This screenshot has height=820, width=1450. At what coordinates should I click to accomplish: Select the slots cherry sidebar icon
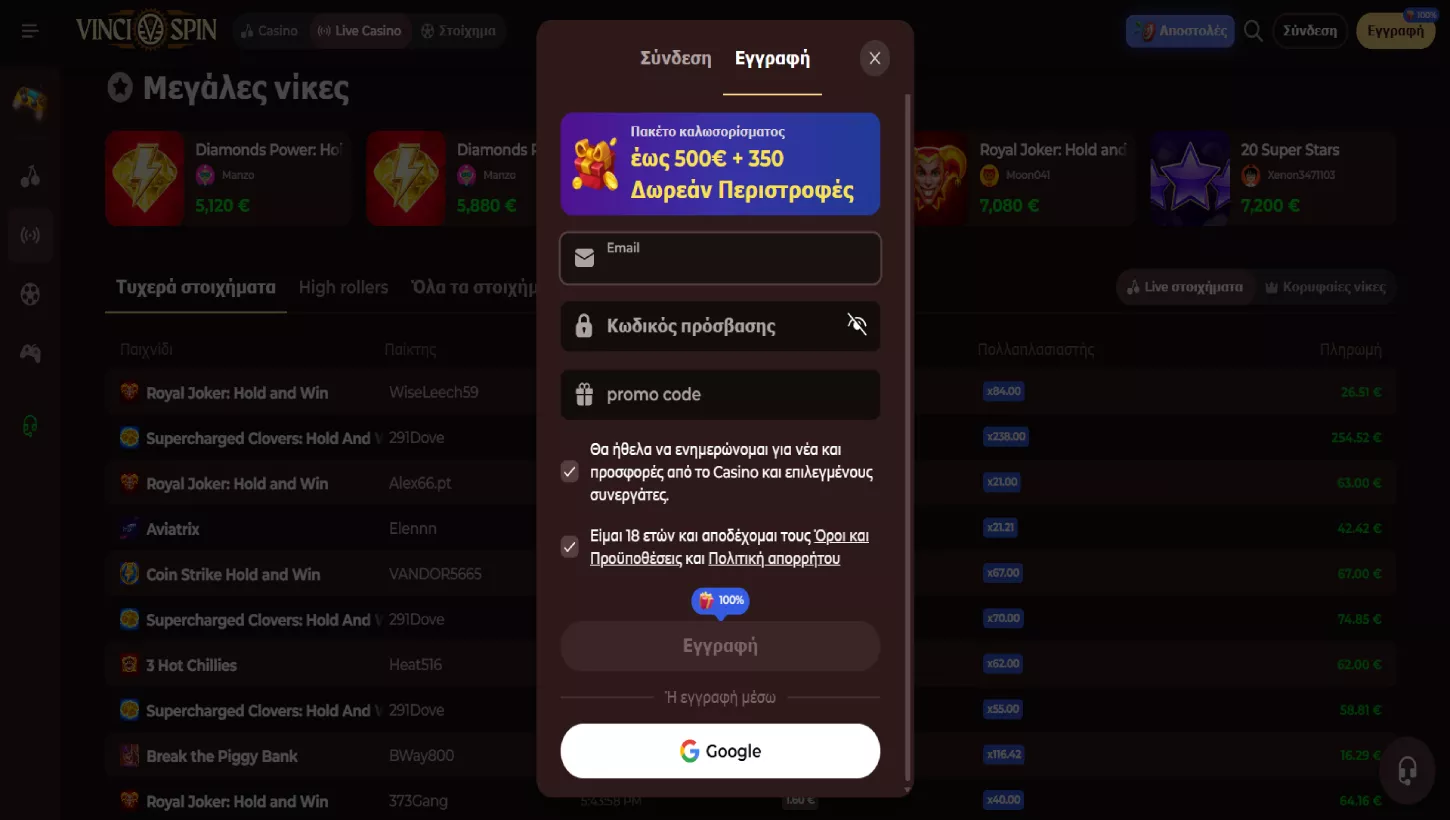click(x=31, y=177)
